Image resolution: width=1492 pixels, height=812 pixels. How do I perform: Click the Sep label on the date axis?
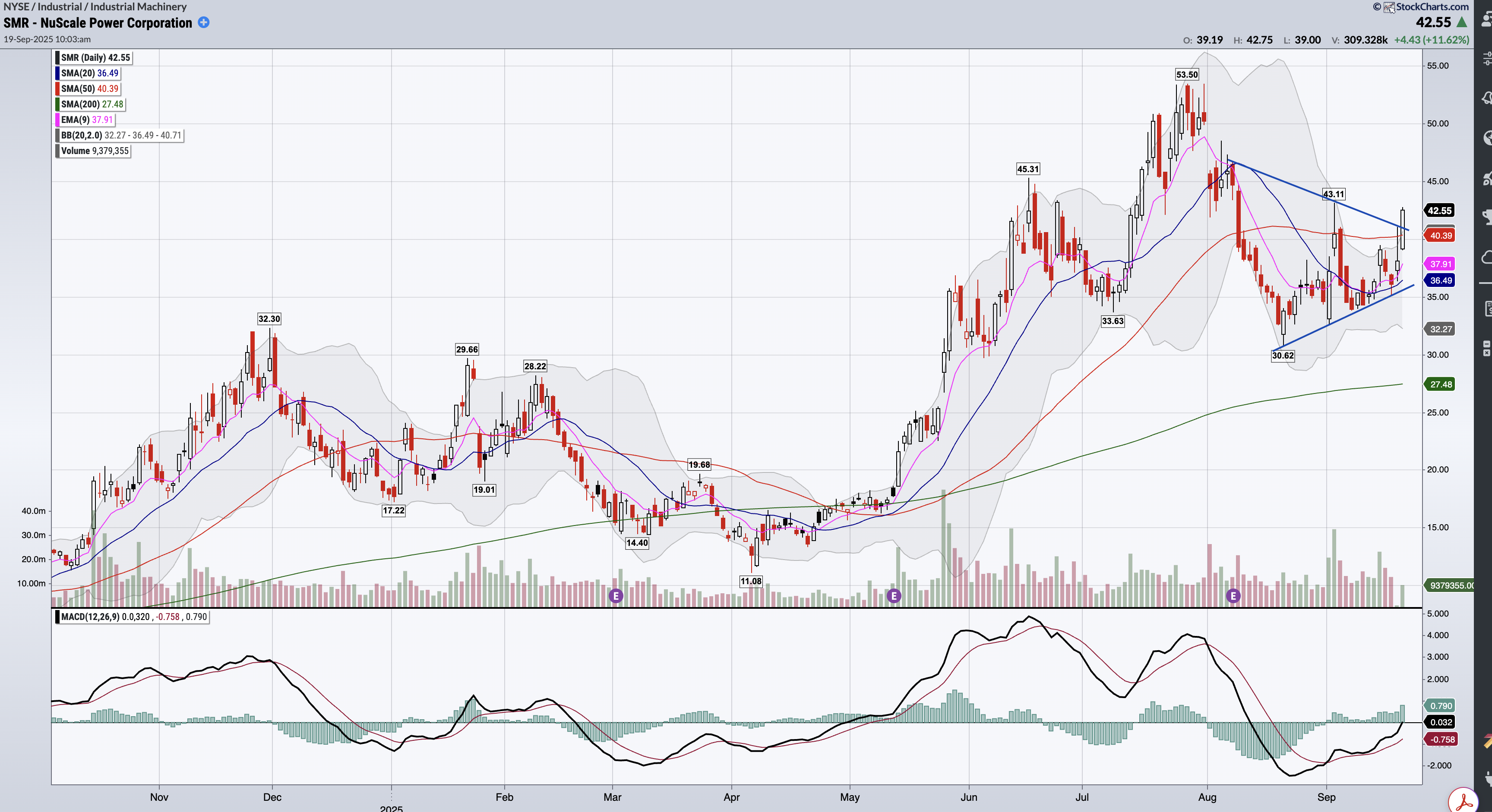[x=1326, y=797]
